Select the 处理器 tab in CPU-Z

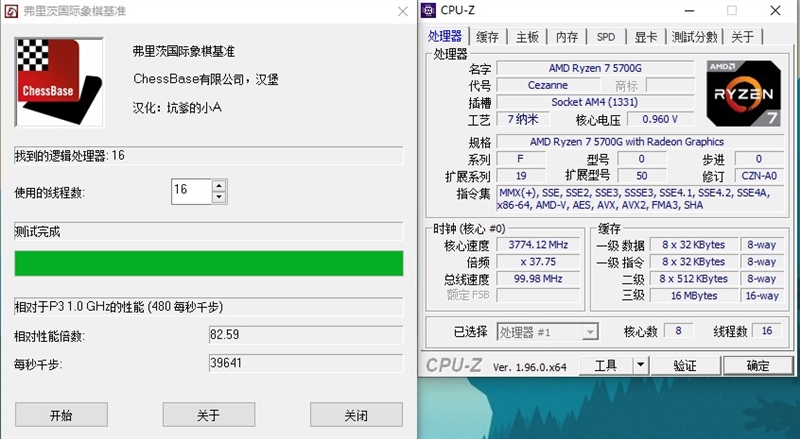(x=445, y=36)
